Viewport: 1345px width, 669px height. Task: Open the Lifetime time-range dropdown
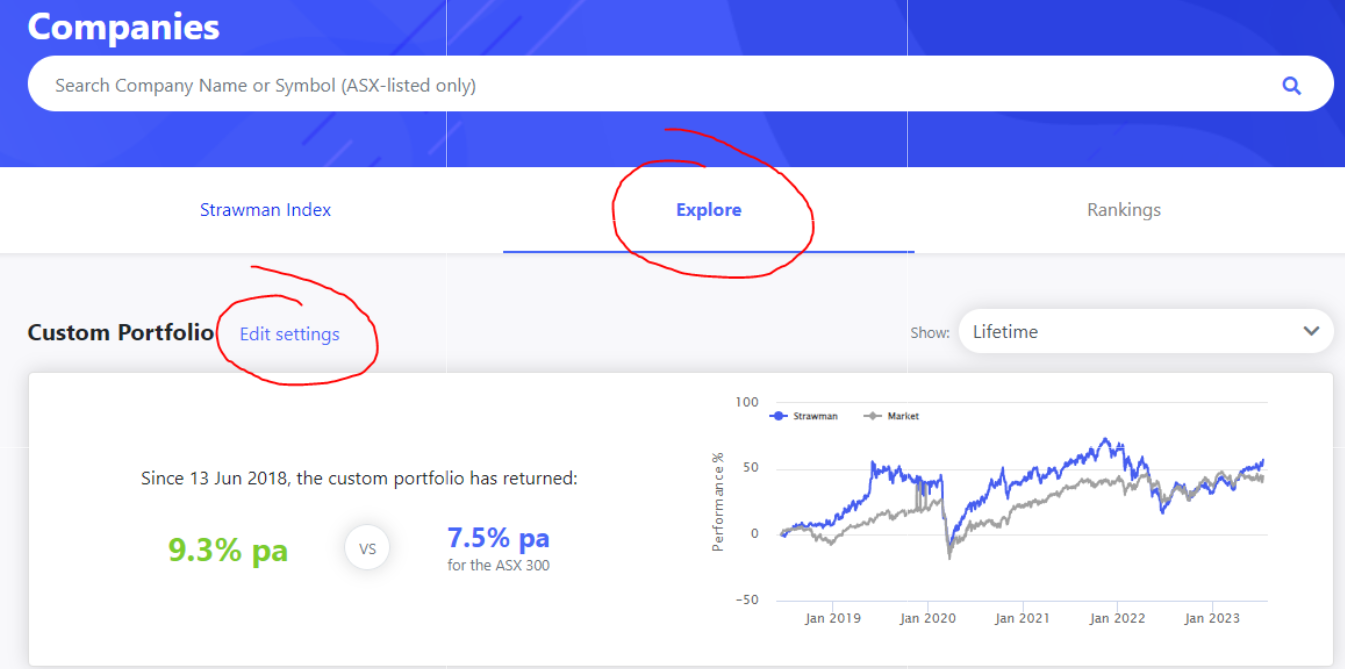[x=1146, y=331]
